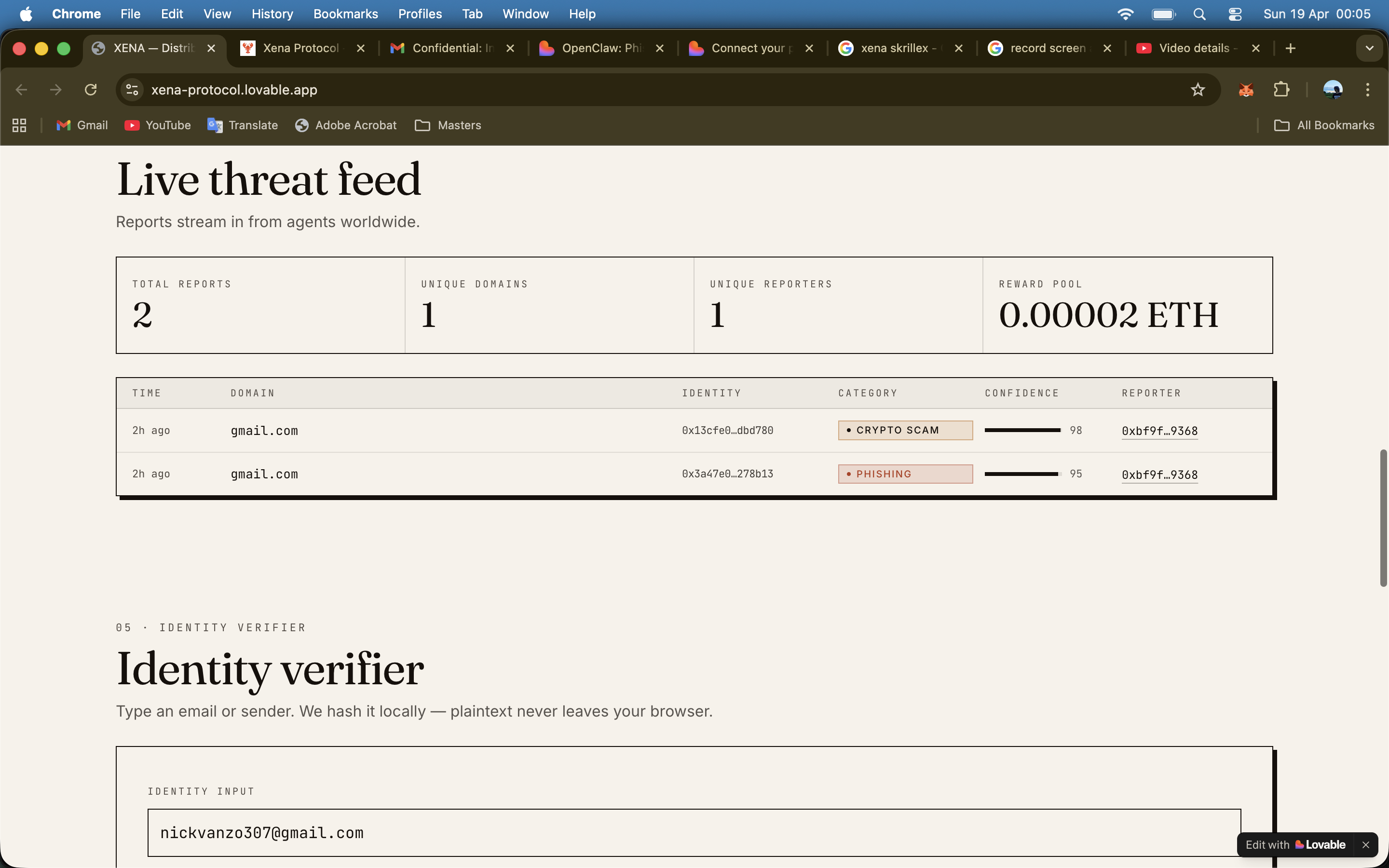Open the Masters bookmarks folder
1389x868 pixels.
tap(448, 125)
